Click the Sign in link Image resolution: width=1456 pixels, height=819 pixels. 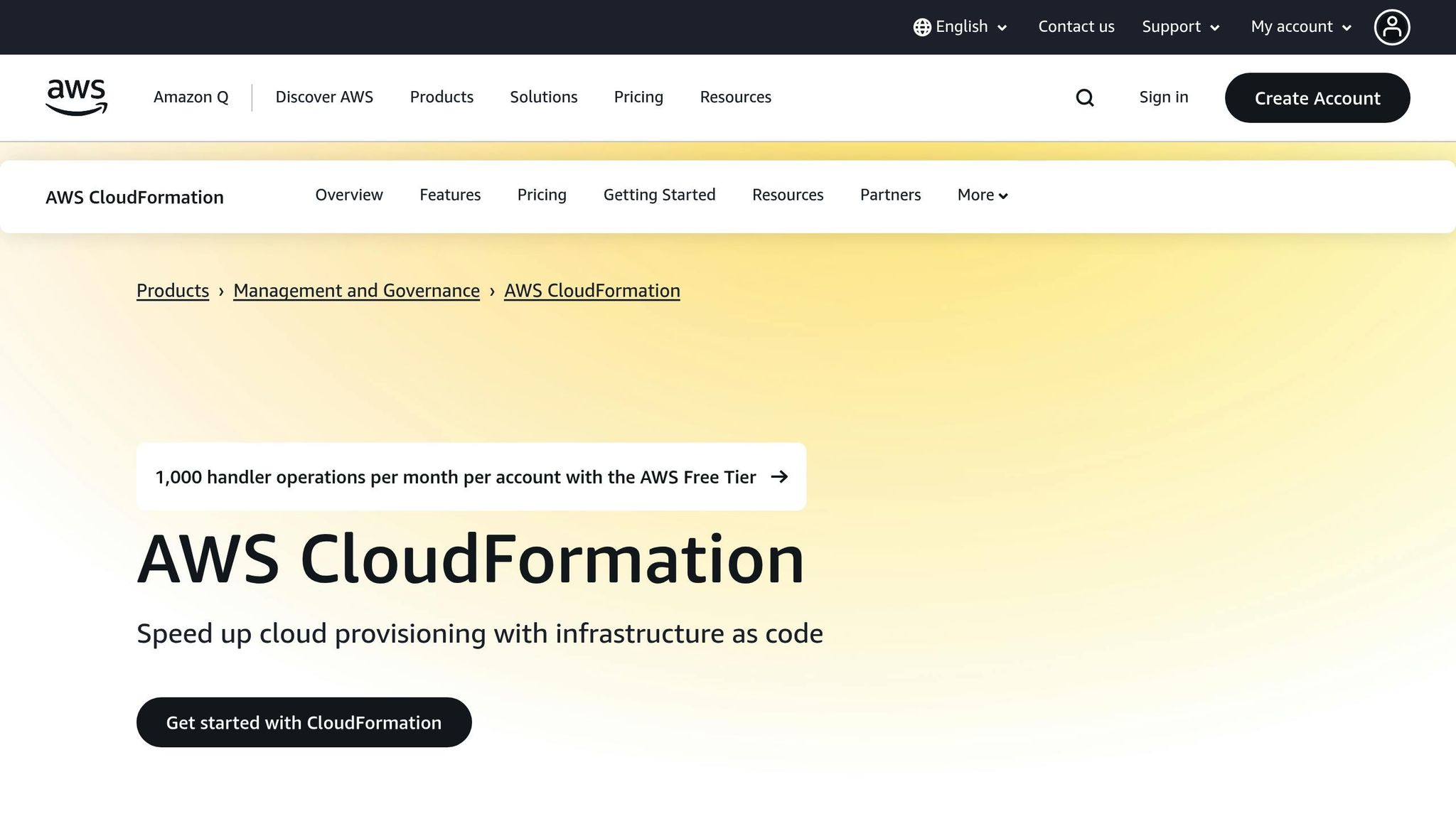[1163, 97]
